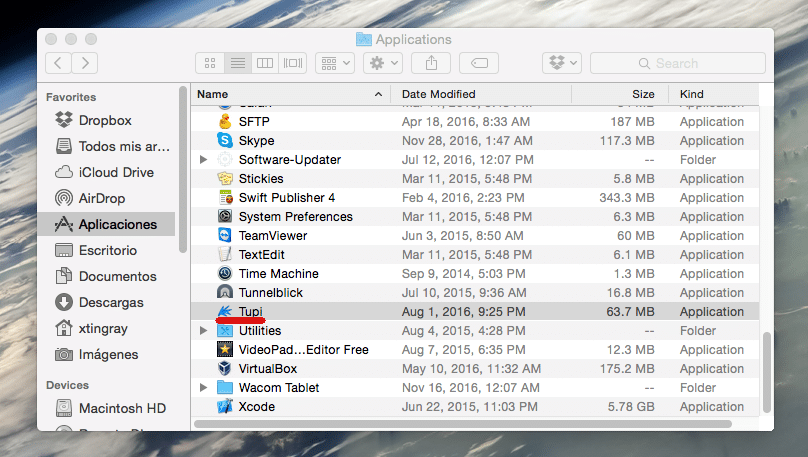Click the back navigation arrow
The height and width of the screenshot is (457, 808).
click(x=58, y=63)
